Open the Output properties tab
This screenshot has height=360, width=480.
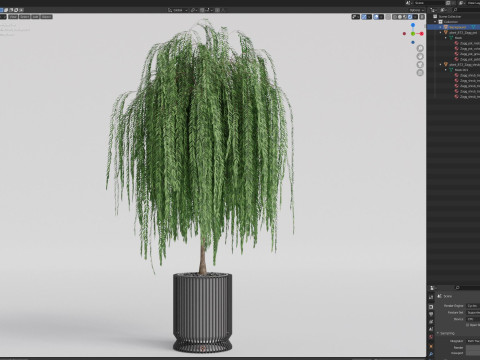(x=431, y=314)
